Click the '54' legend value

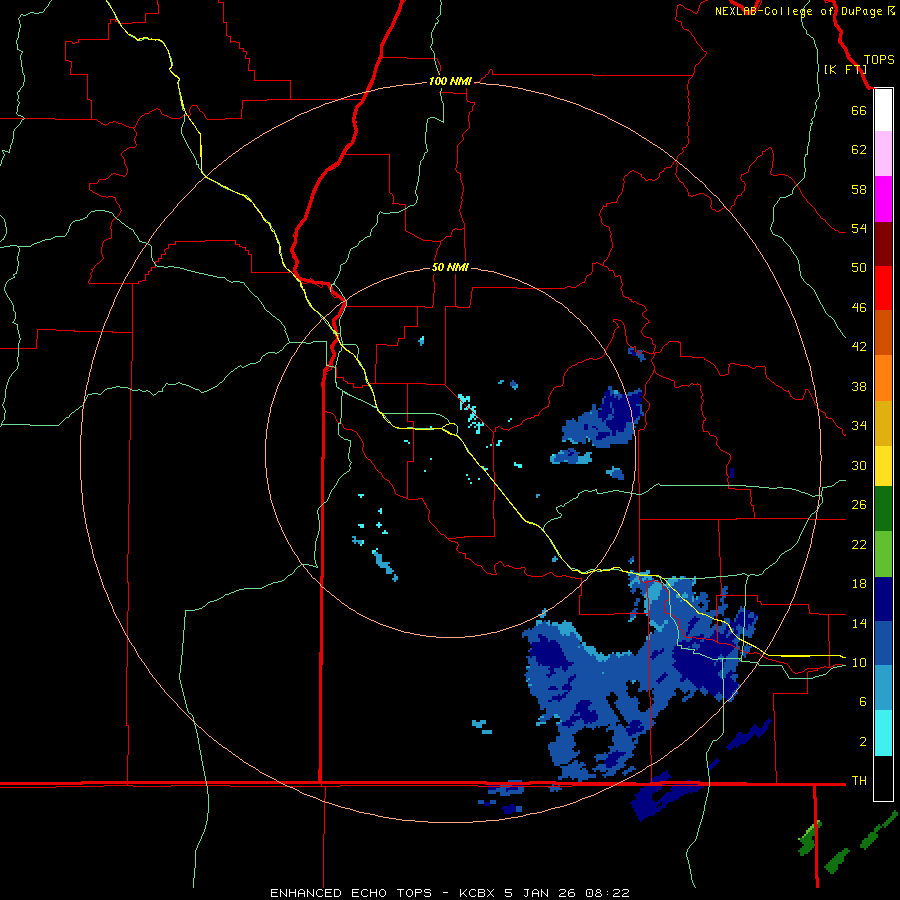[x=859, y=228]
